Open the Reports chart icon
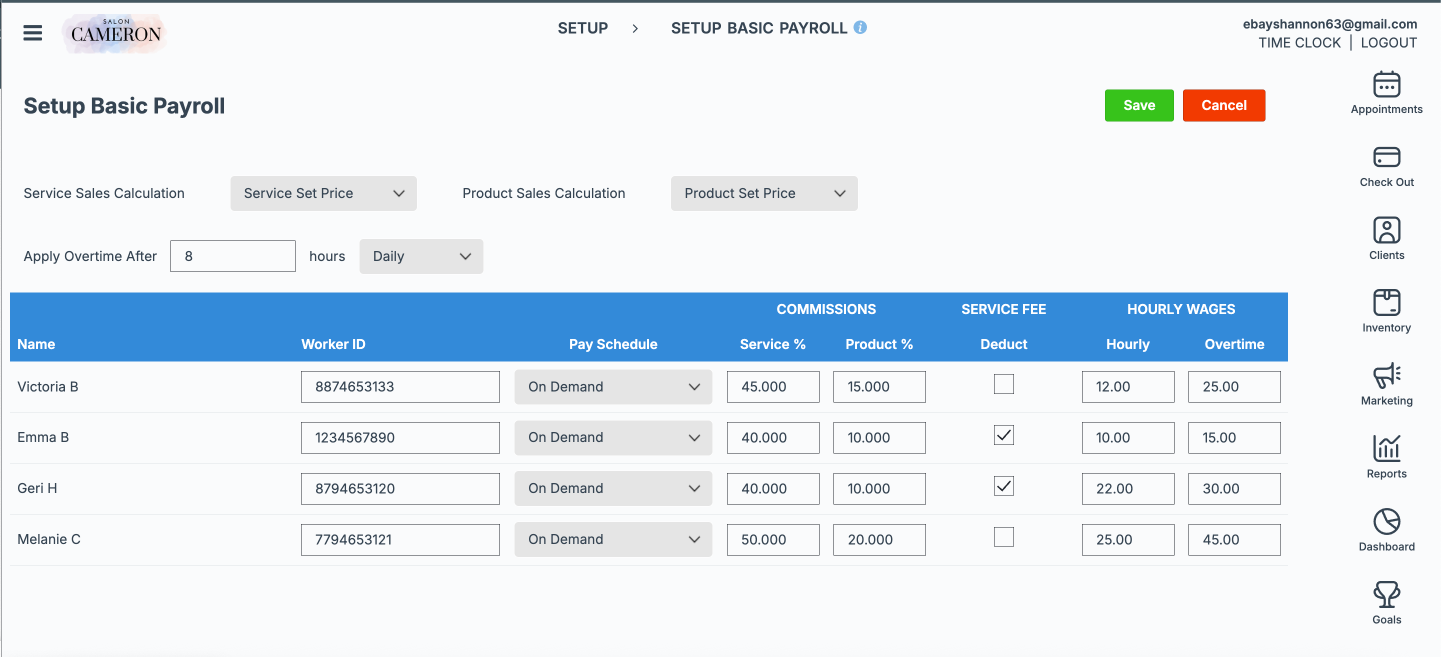1441x657 pixels. tap(1386, 449)
